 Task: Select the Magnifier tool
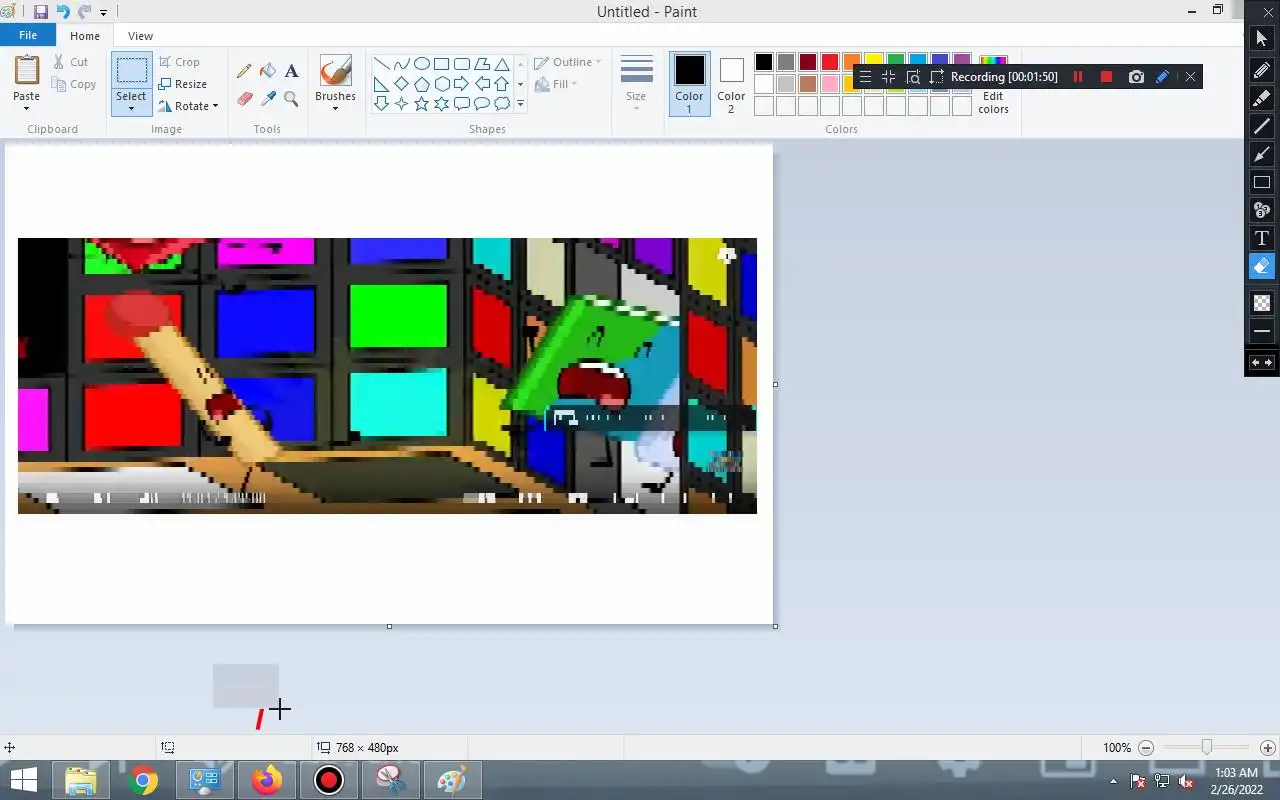291,98
